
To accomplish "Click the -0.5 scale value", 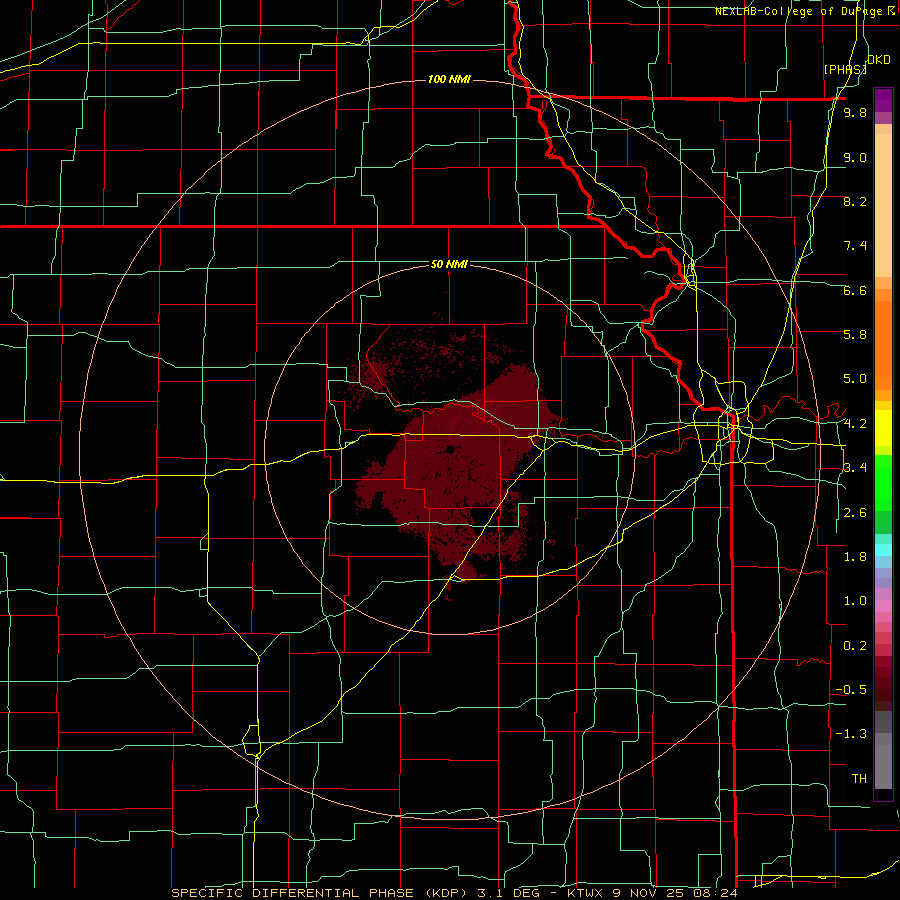I will [x=851, y=690].
